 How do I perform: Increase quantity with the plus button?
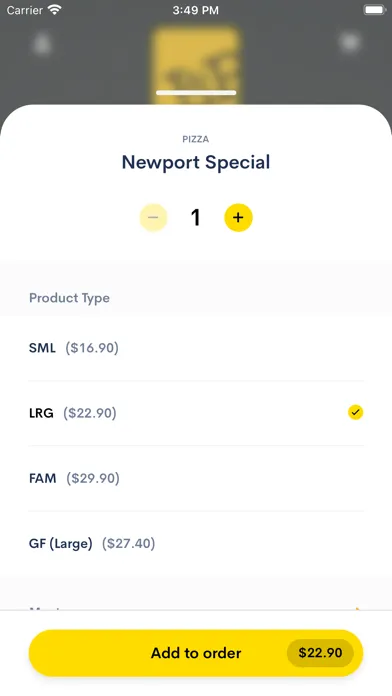pos(238,218)
